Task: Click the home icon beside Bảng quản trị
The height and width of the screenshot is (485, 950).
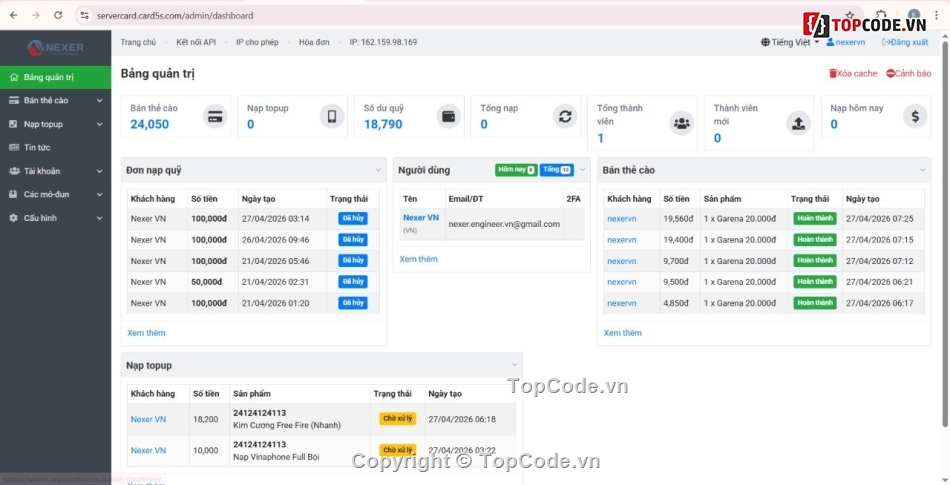Action: click(x=14, y=77)
